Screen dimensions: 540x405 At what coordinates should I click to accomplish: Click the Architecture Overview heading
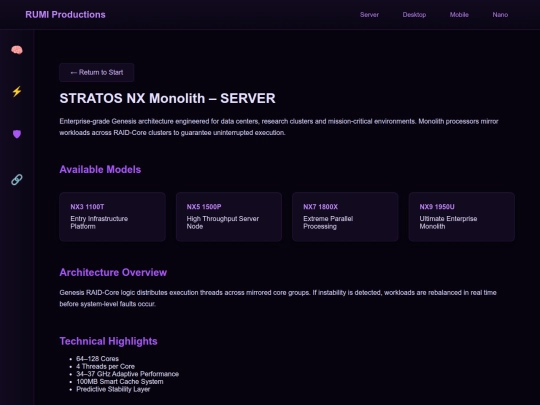[x=113, y=272]
